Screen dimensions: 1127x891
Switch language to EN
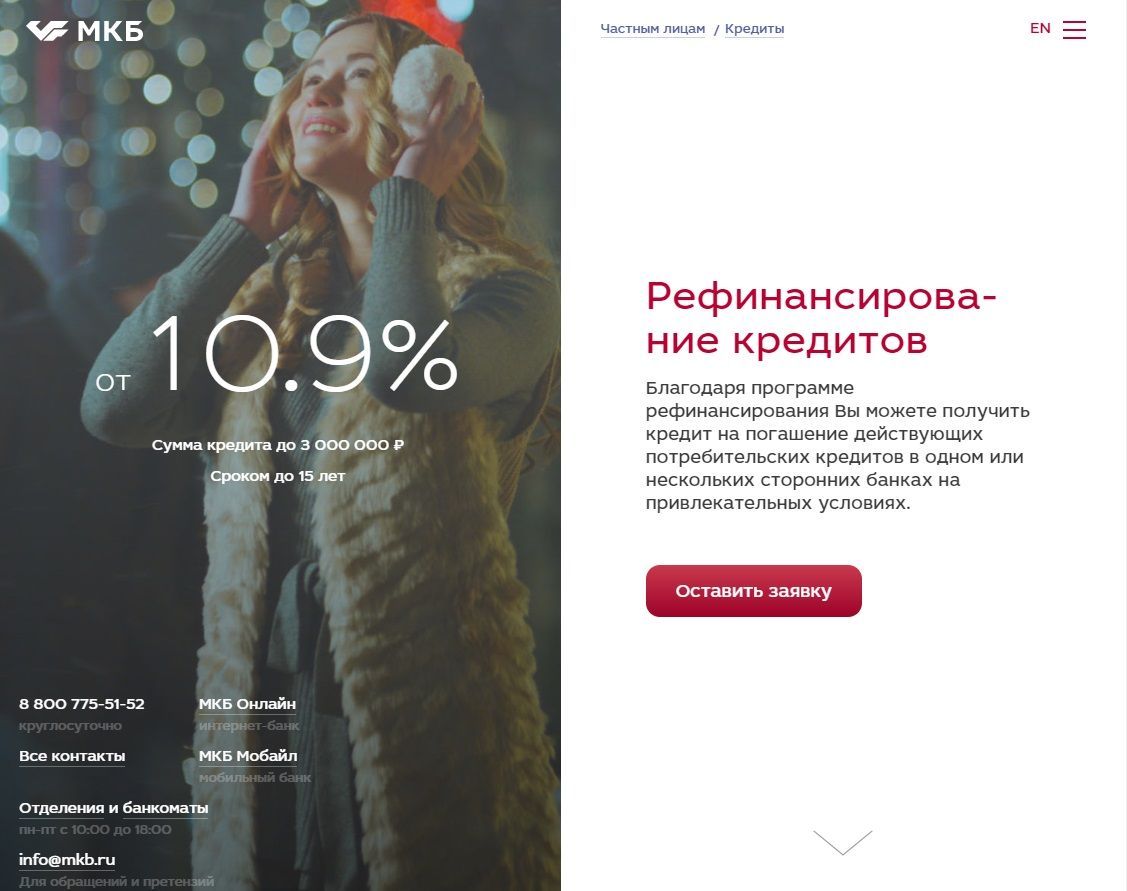[1040, 28]
